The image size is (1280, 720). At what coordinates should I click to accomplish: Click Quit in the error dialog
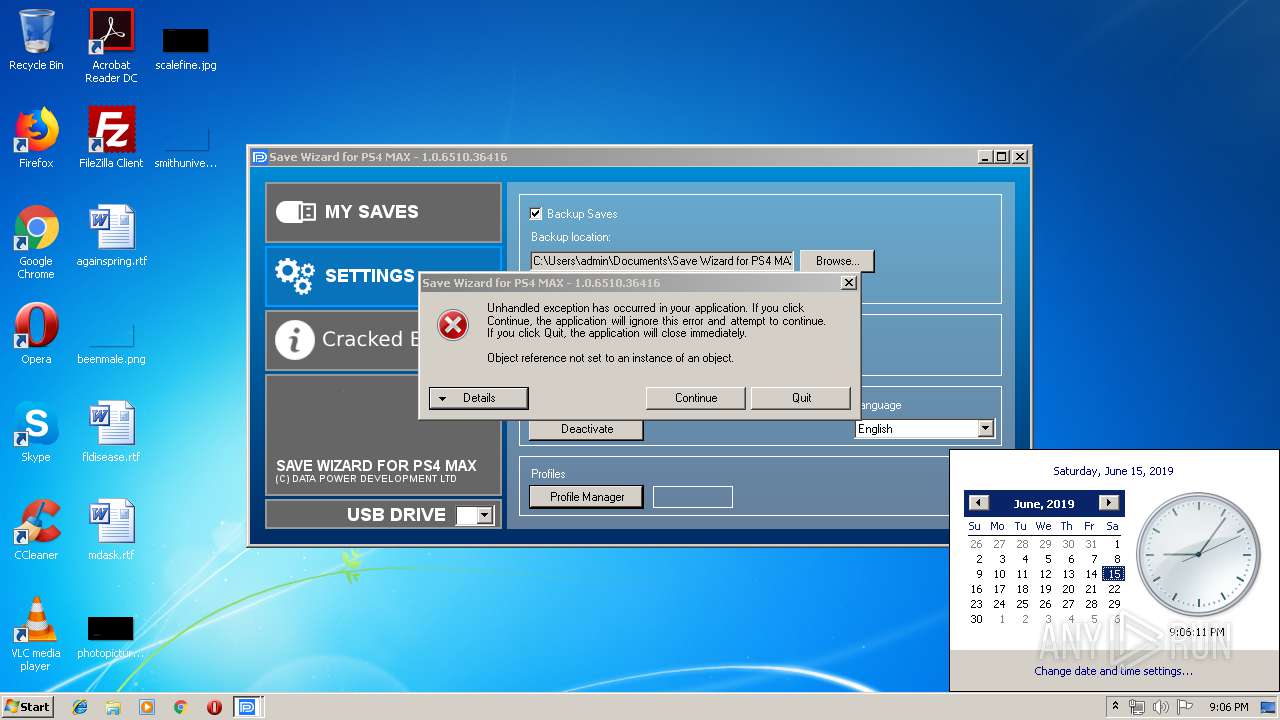click(801, 398)
